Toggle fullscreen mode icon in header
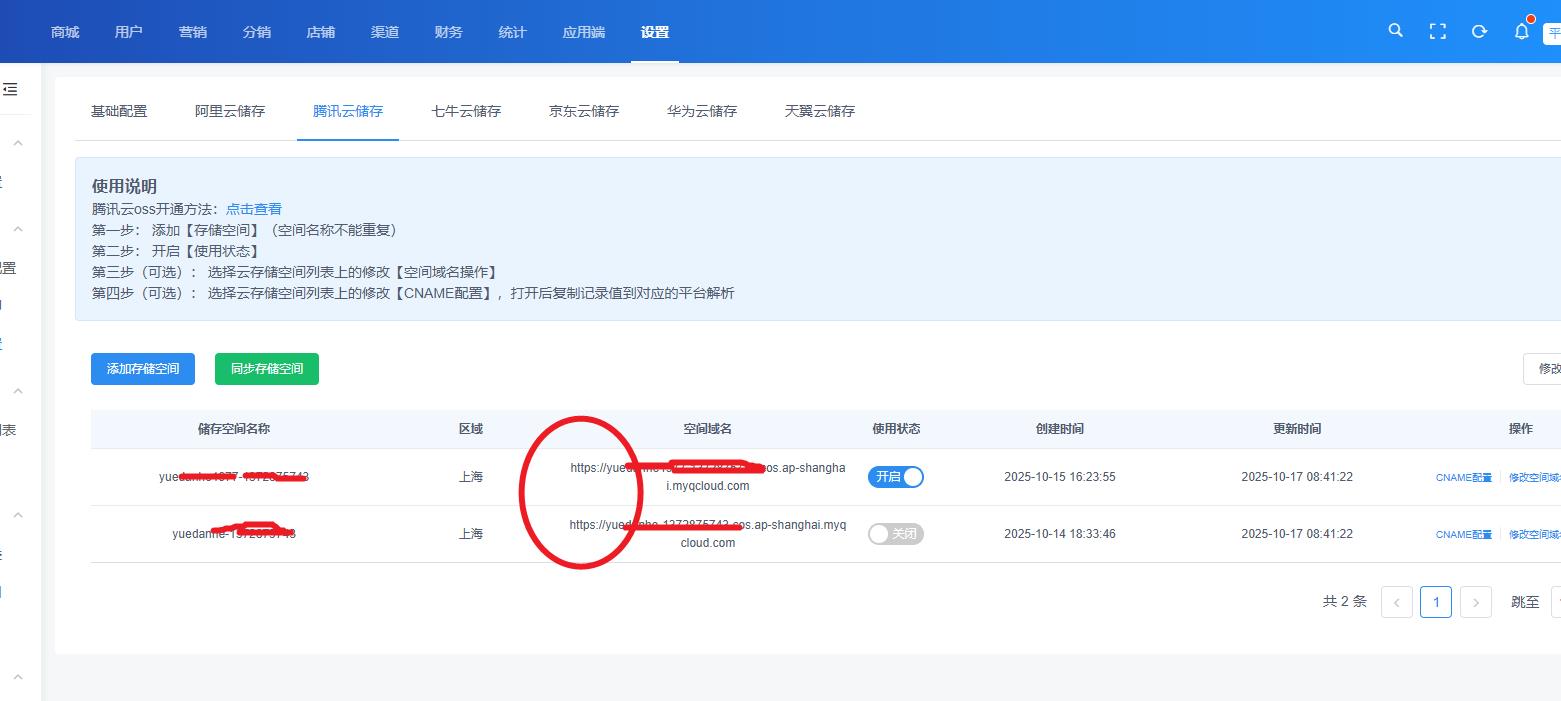 coord(1437,31)
